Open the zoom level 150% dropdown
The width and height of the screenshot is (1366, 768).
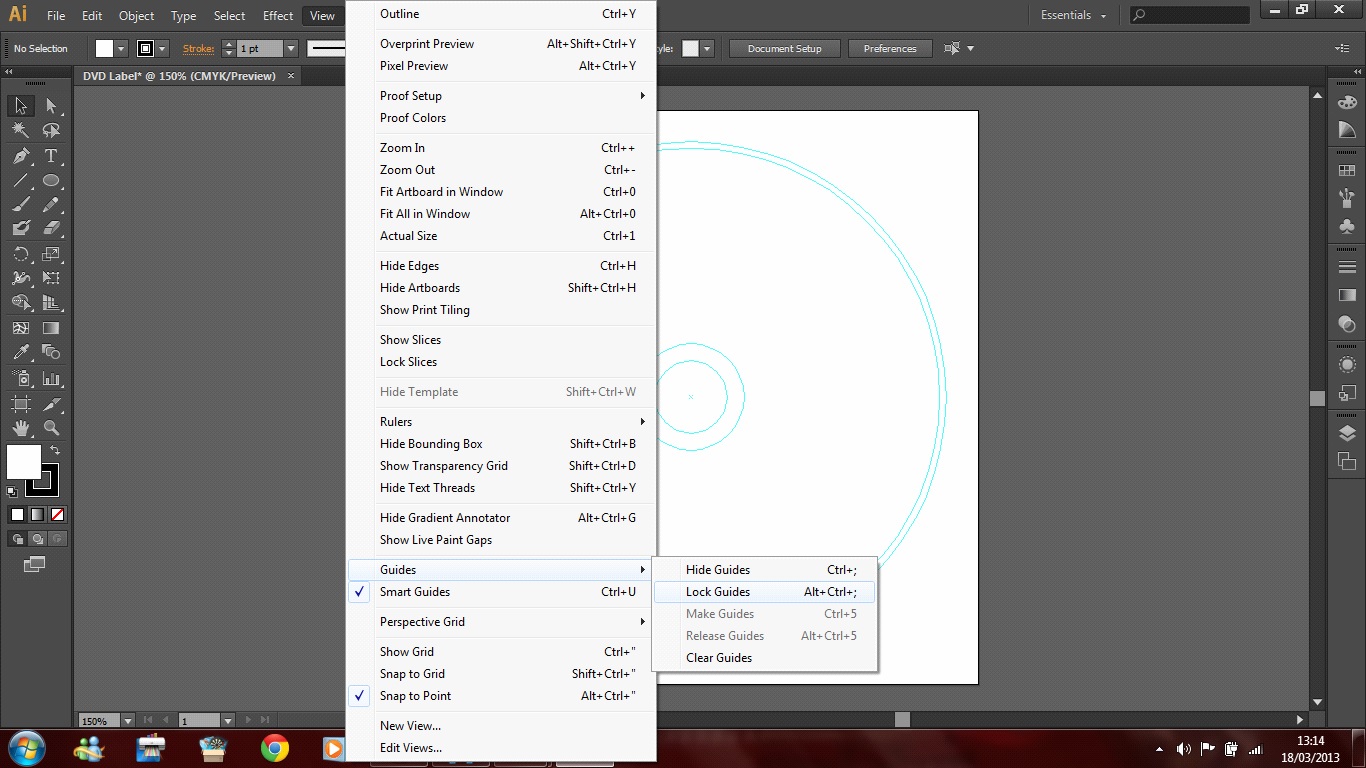tap(128, 720)
